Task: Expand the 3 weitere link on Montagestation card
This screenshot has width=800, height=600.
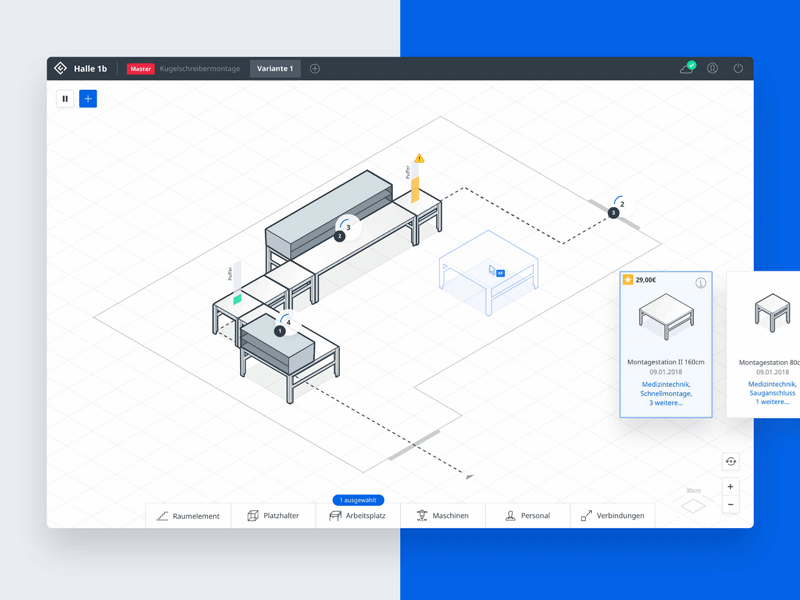Action: coord(665,405)
